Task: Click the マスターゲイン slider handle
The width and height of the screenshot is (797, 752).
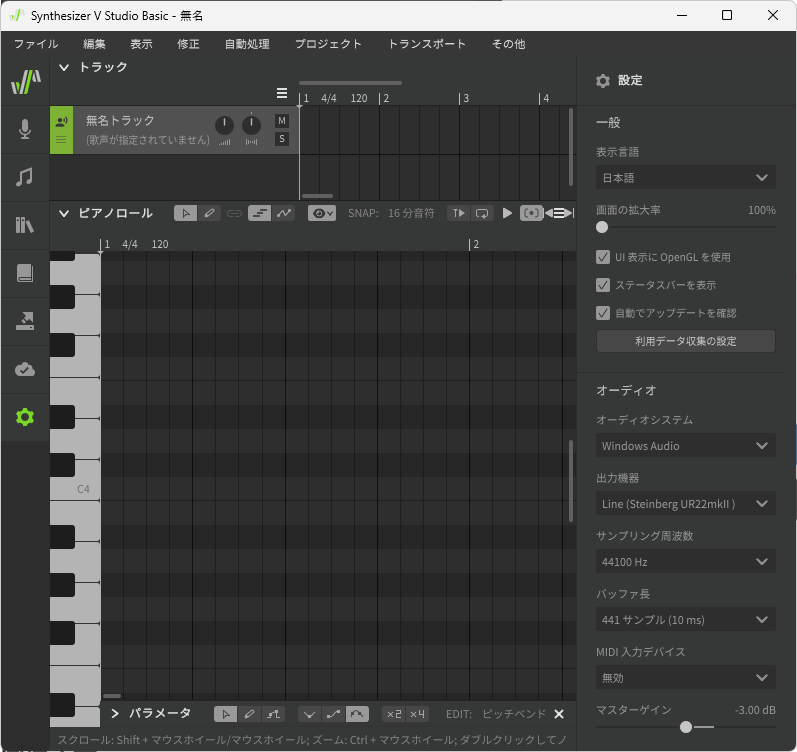Action: click(685, 727)
